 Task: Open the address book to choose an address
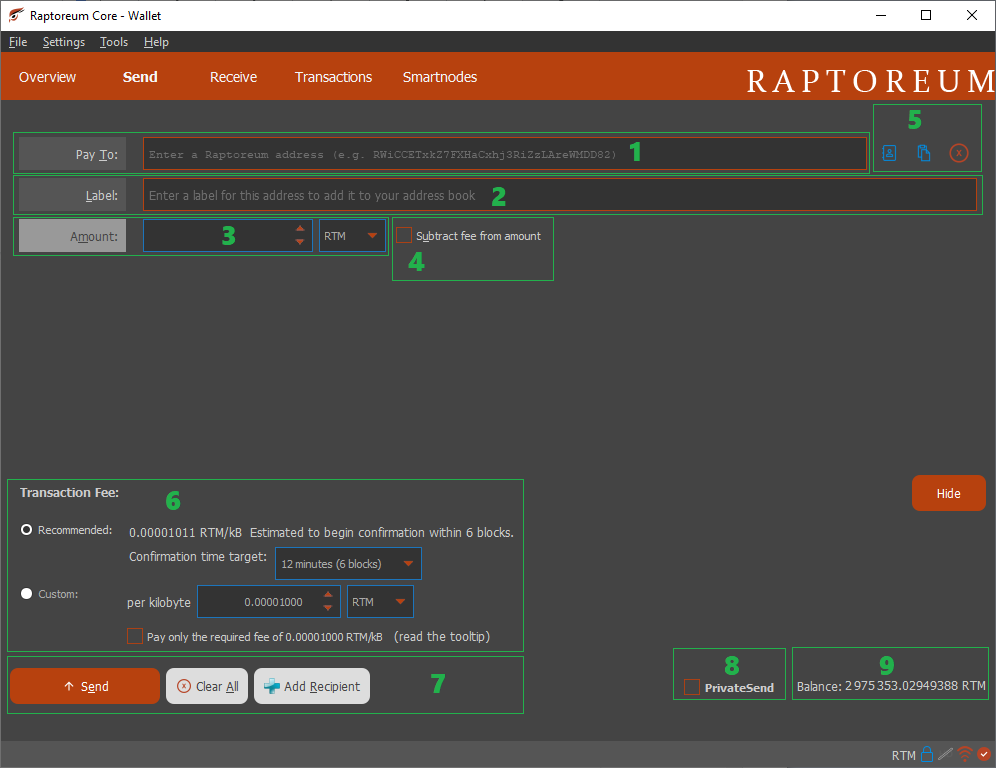click(889, 153)
